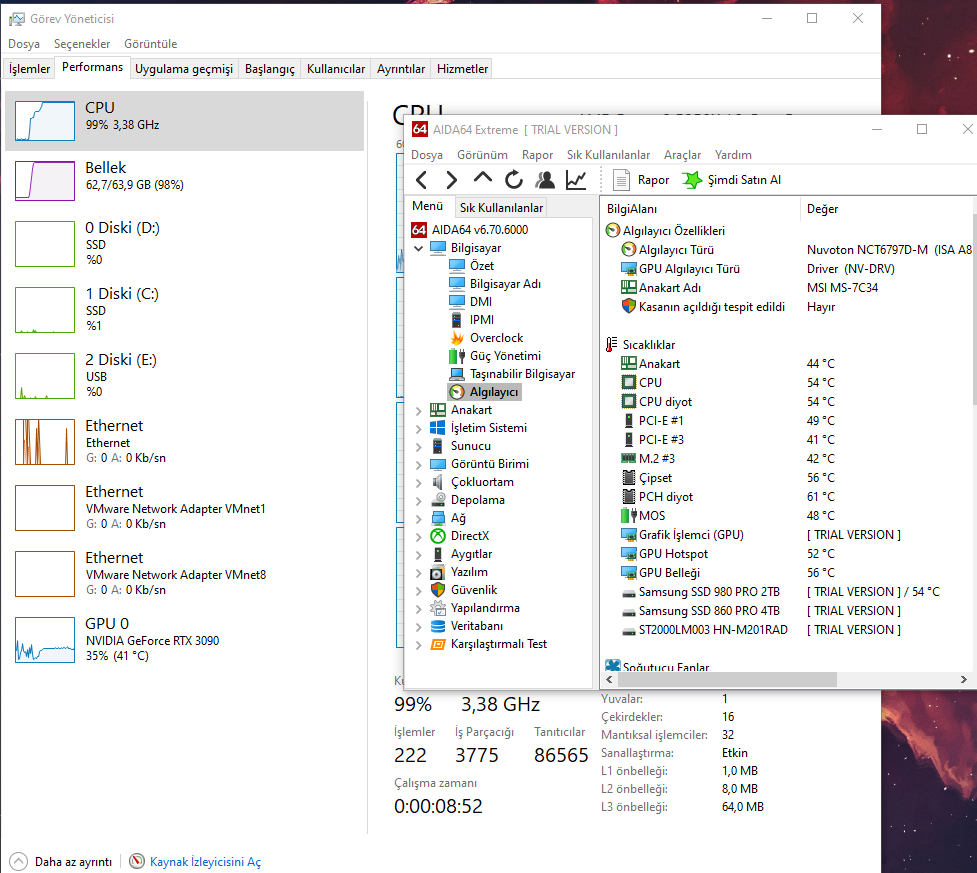The width and height of the screenshot is (977, 873).
Task: Open AIDA64 Rapor menu
Action: pos(537,155)
